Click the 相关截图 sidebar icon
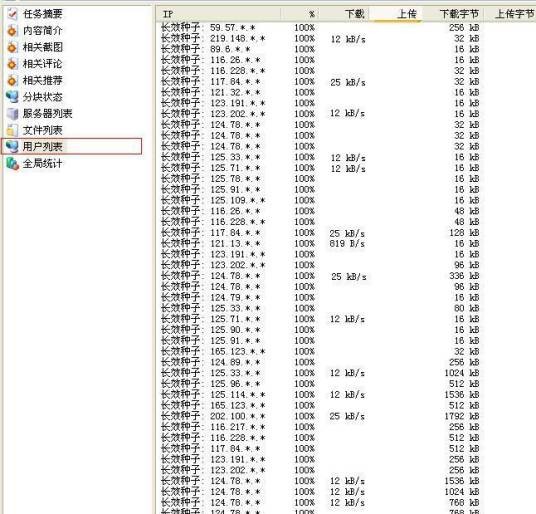The height and width of the screenshot is (514, 536). click(12, 47)
